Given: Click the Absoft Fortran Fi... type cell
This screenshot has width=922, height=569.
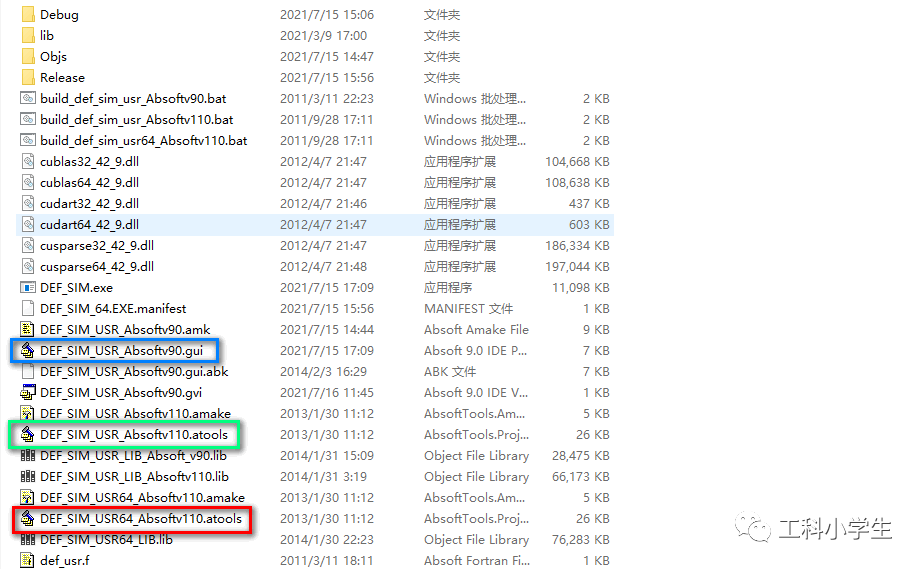Looking at the screenshot, I should click(x=477, y=561).
